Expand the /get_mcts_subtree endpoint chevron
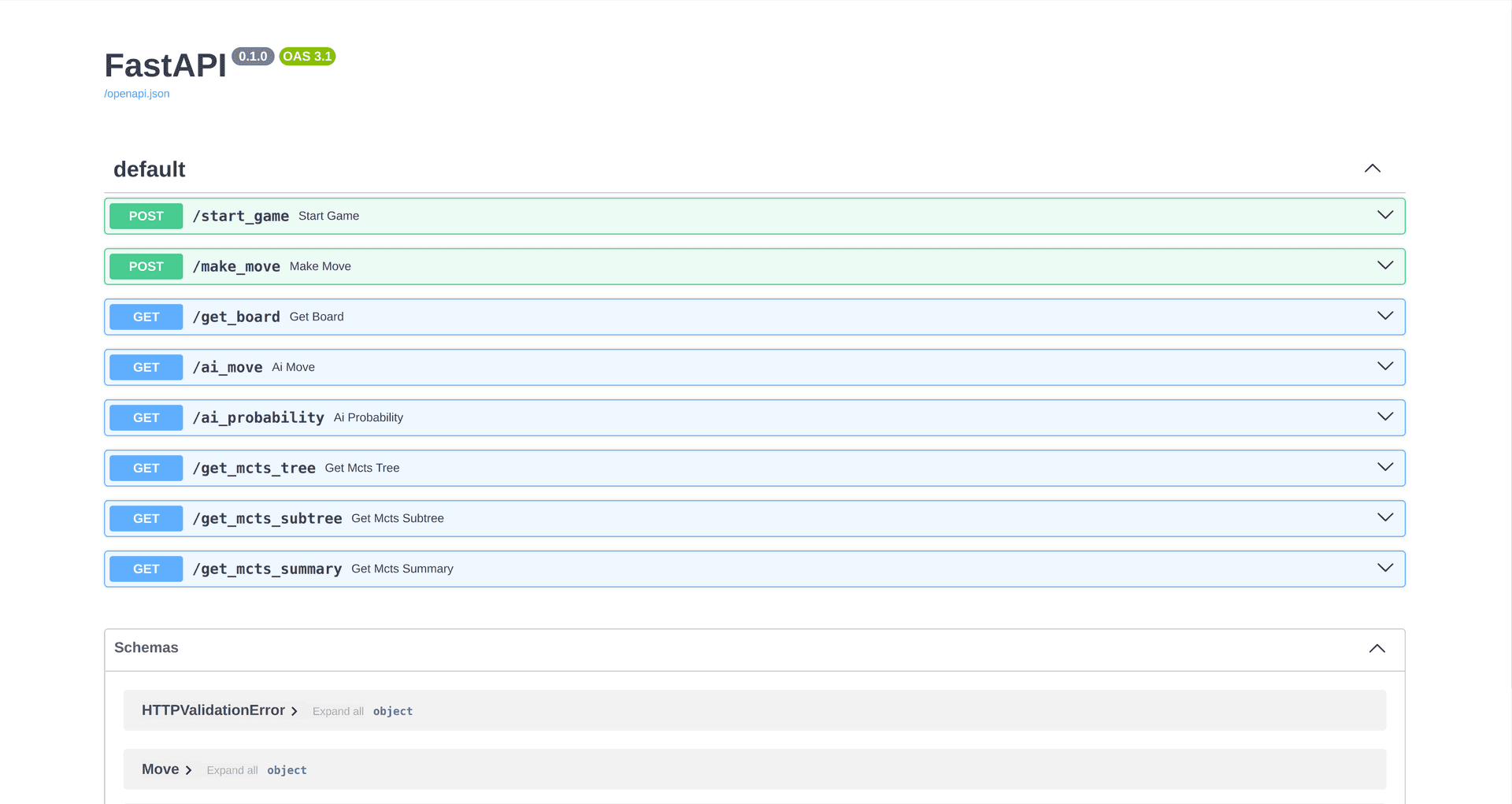 [x=1385, y=517]
